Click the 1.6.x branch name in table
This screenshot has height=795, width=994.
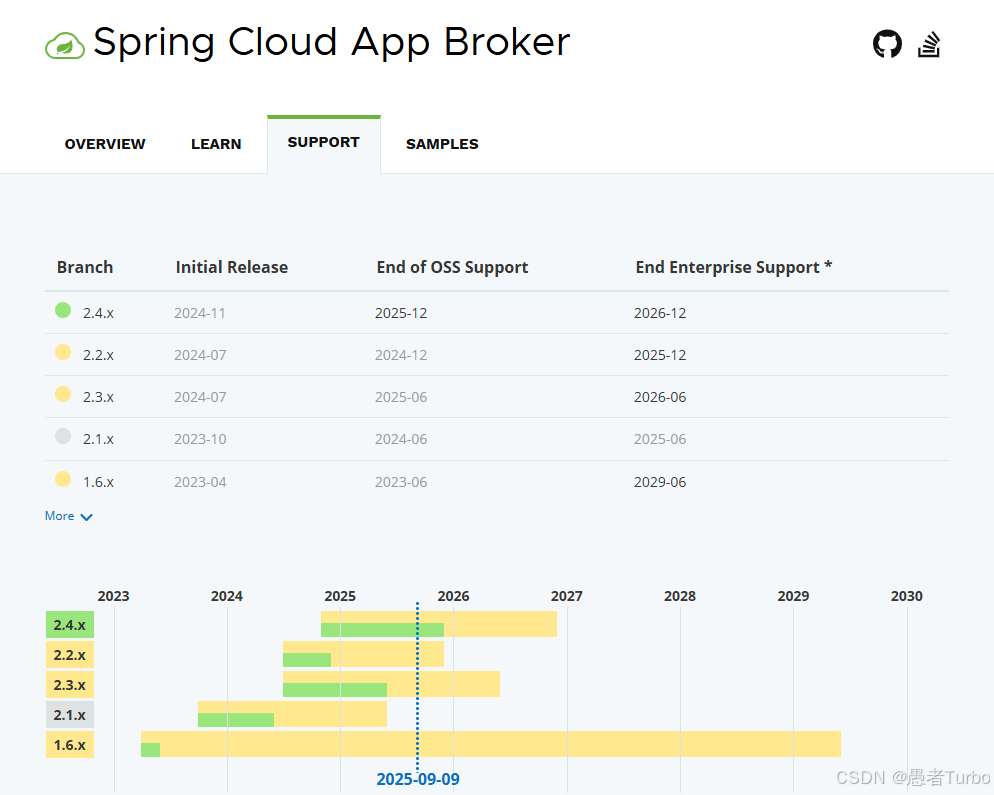pyautogui.click(x=98, y=482)
